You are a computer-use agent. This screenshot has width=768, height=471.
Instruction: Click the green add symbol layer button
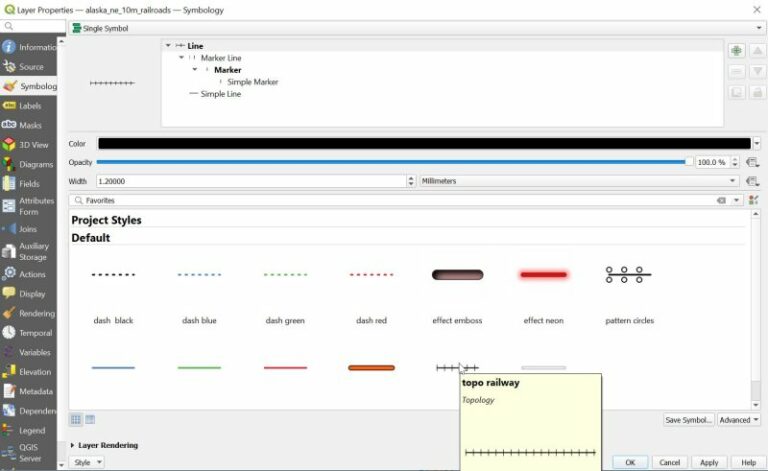click(736, 51)
